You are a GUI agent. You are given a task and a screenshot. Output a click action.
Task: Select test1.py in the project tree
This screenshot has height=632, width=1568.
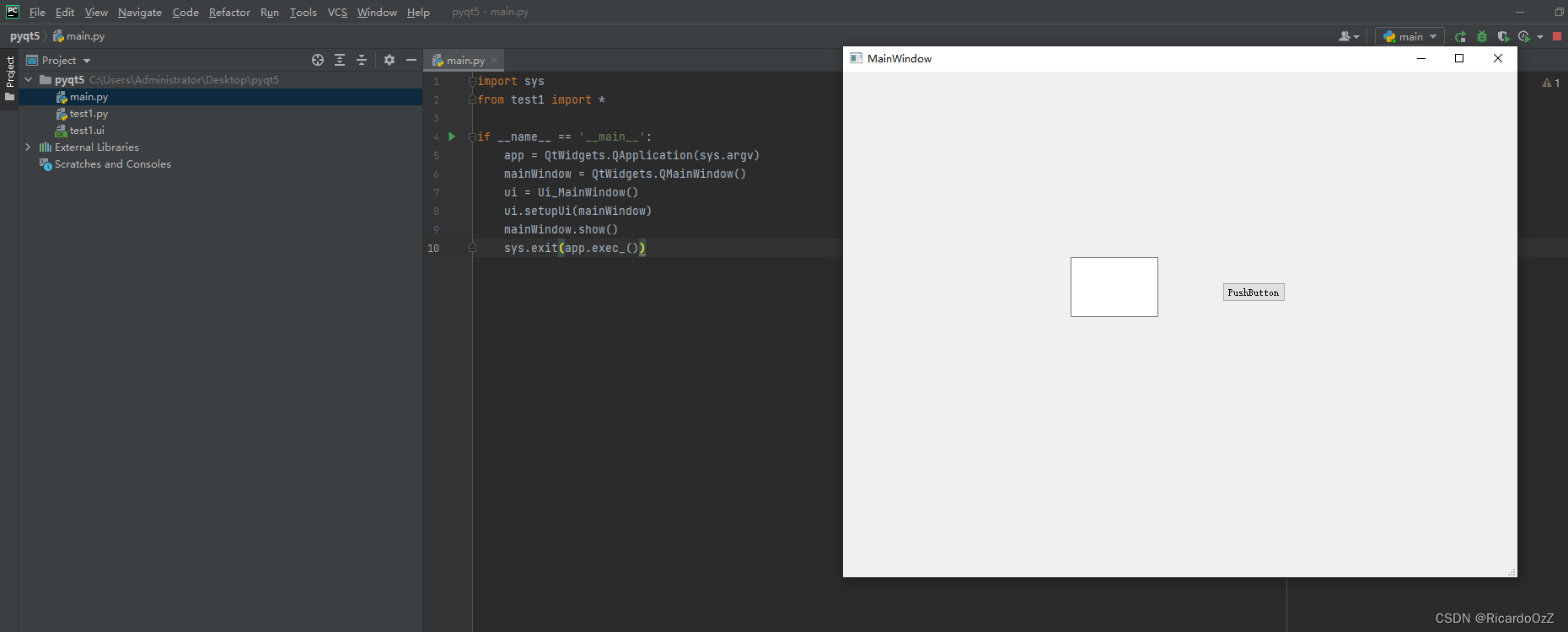pos(89,114)
